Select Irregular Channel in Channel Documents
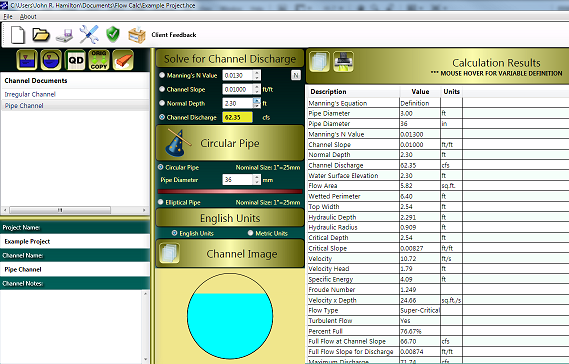Viewport: 569px width, 364px height. point(30,94)
